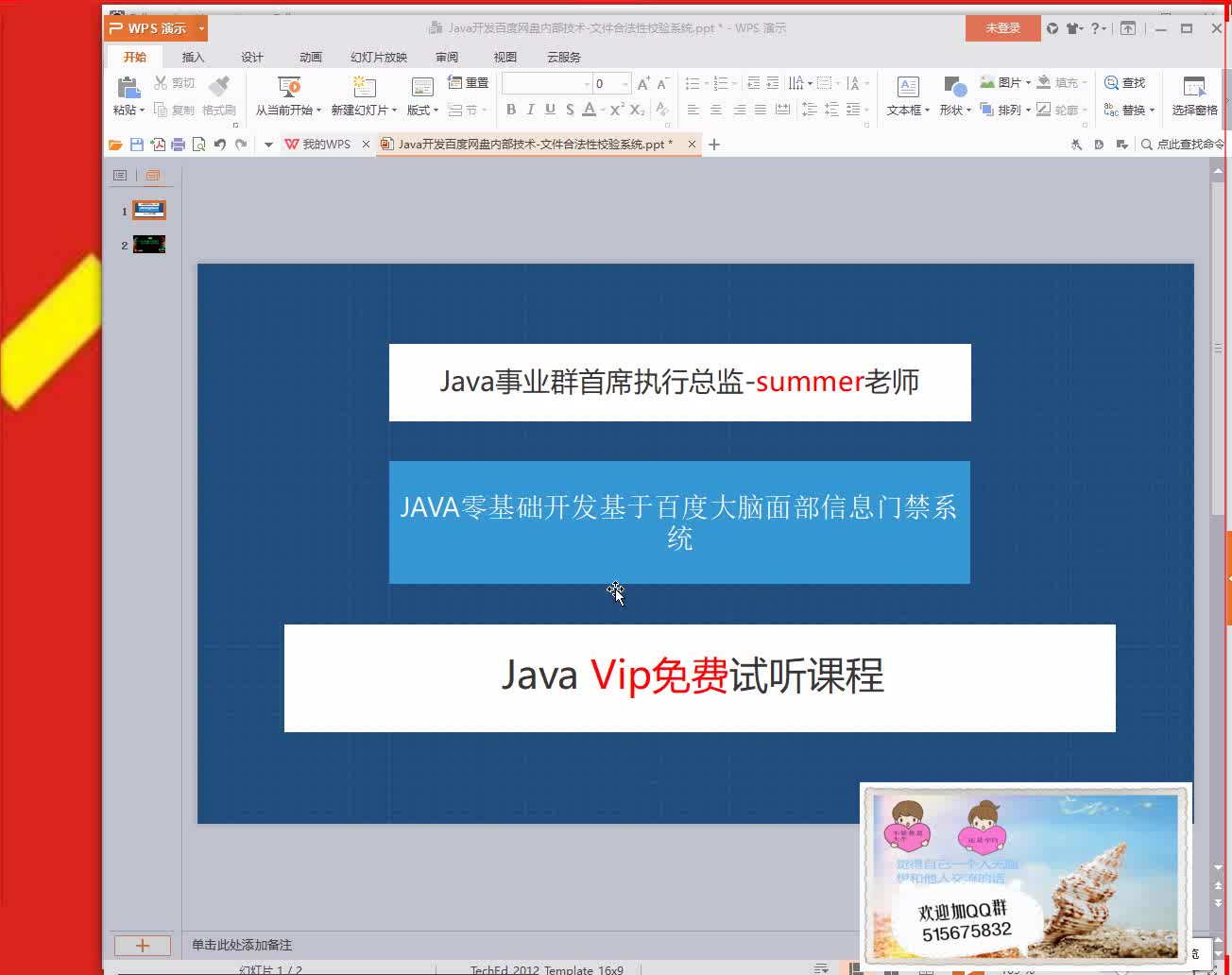
Task: Click the justify text alignment icon
Action: (761, 110)
